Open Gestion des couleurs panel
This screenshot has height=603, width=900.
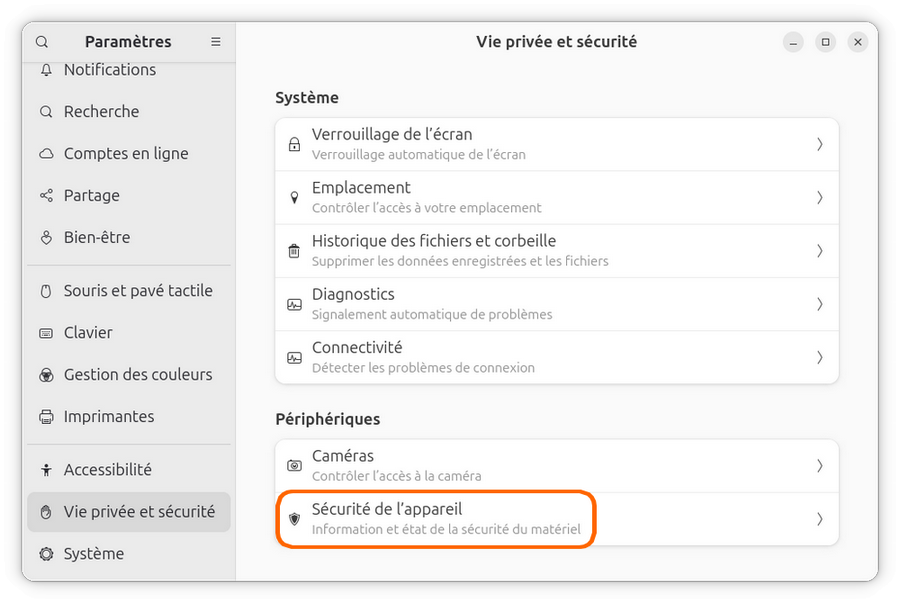click(138, 375)
